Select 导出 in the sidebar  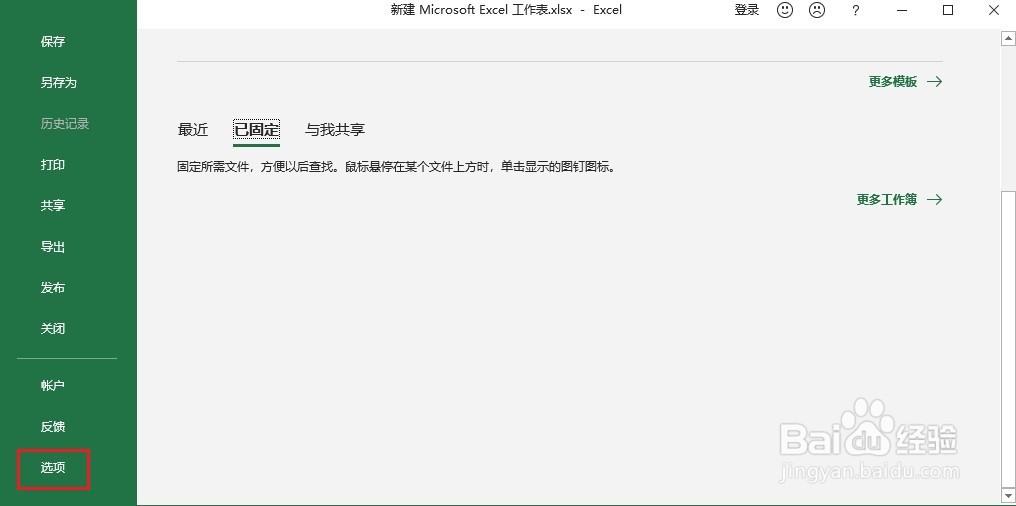52,246
